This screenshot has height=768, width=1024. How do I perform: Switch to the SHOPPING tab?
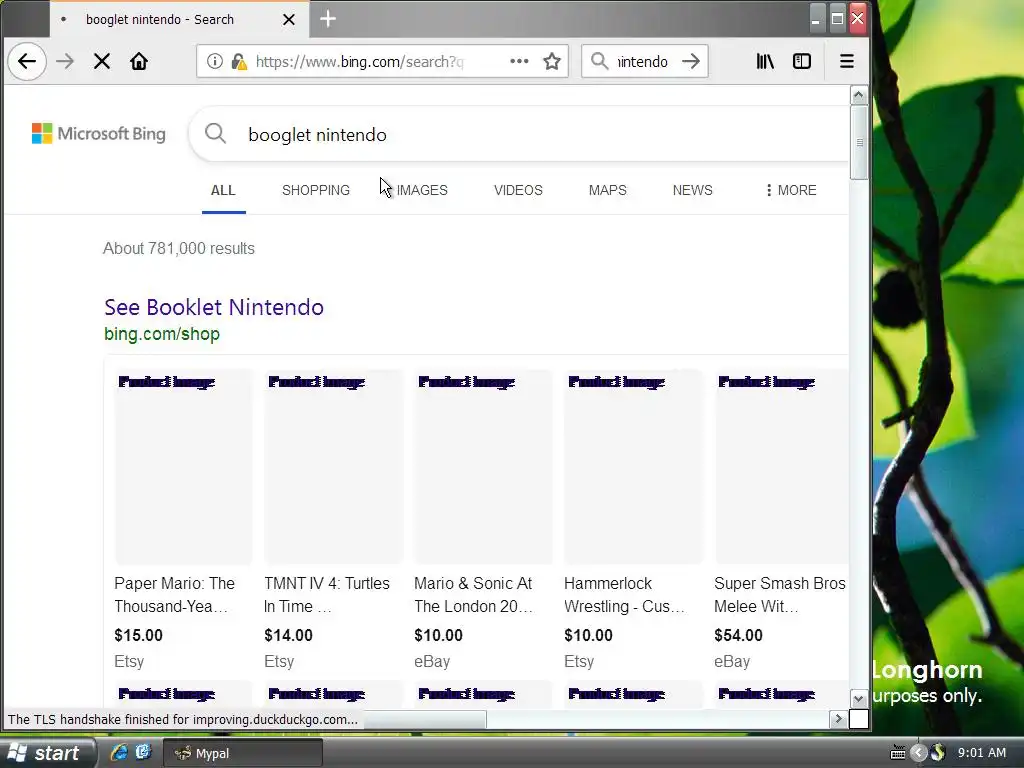tap(316, 191)
